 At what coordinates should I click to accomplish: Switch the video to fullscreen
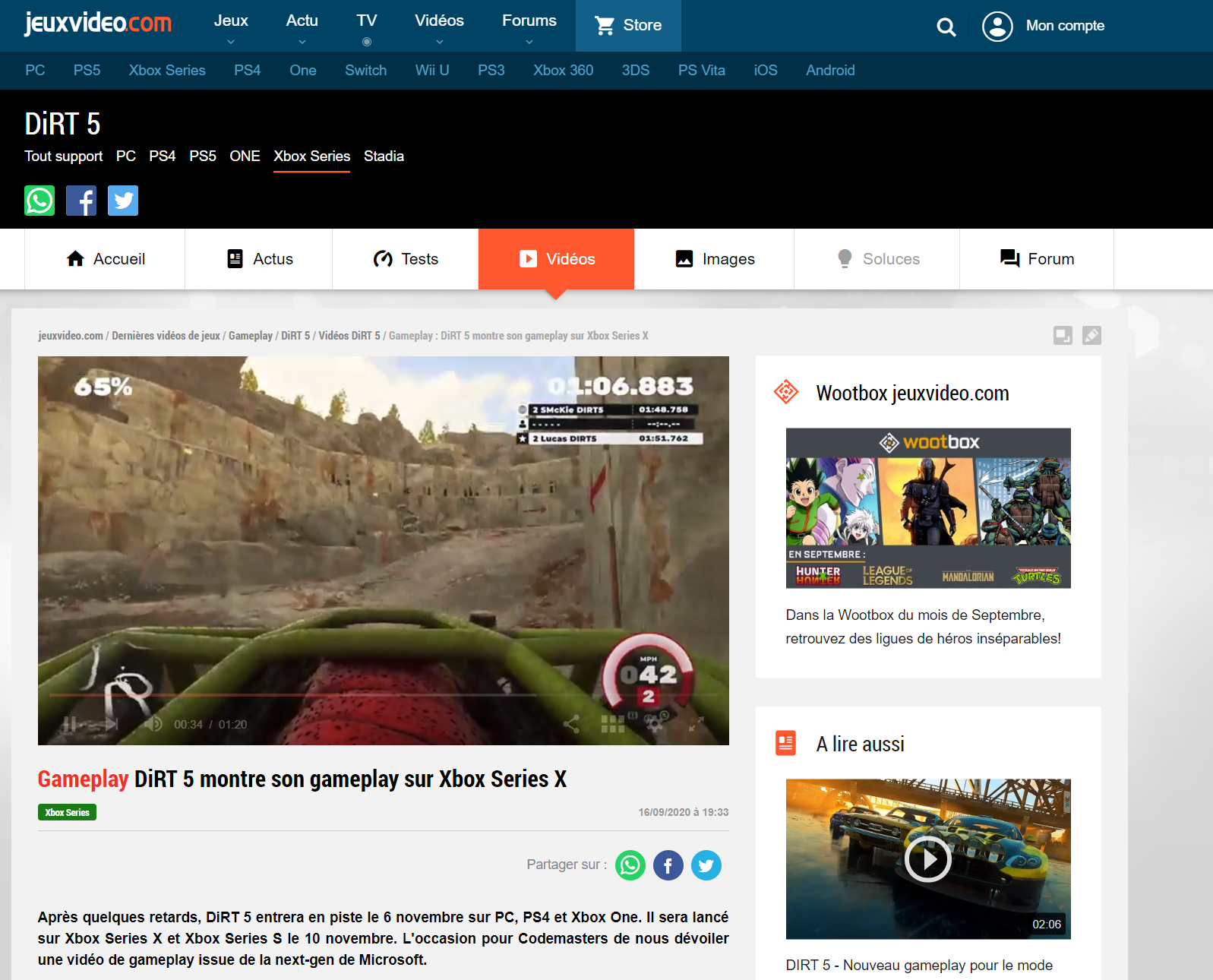[x=697, y=724]
